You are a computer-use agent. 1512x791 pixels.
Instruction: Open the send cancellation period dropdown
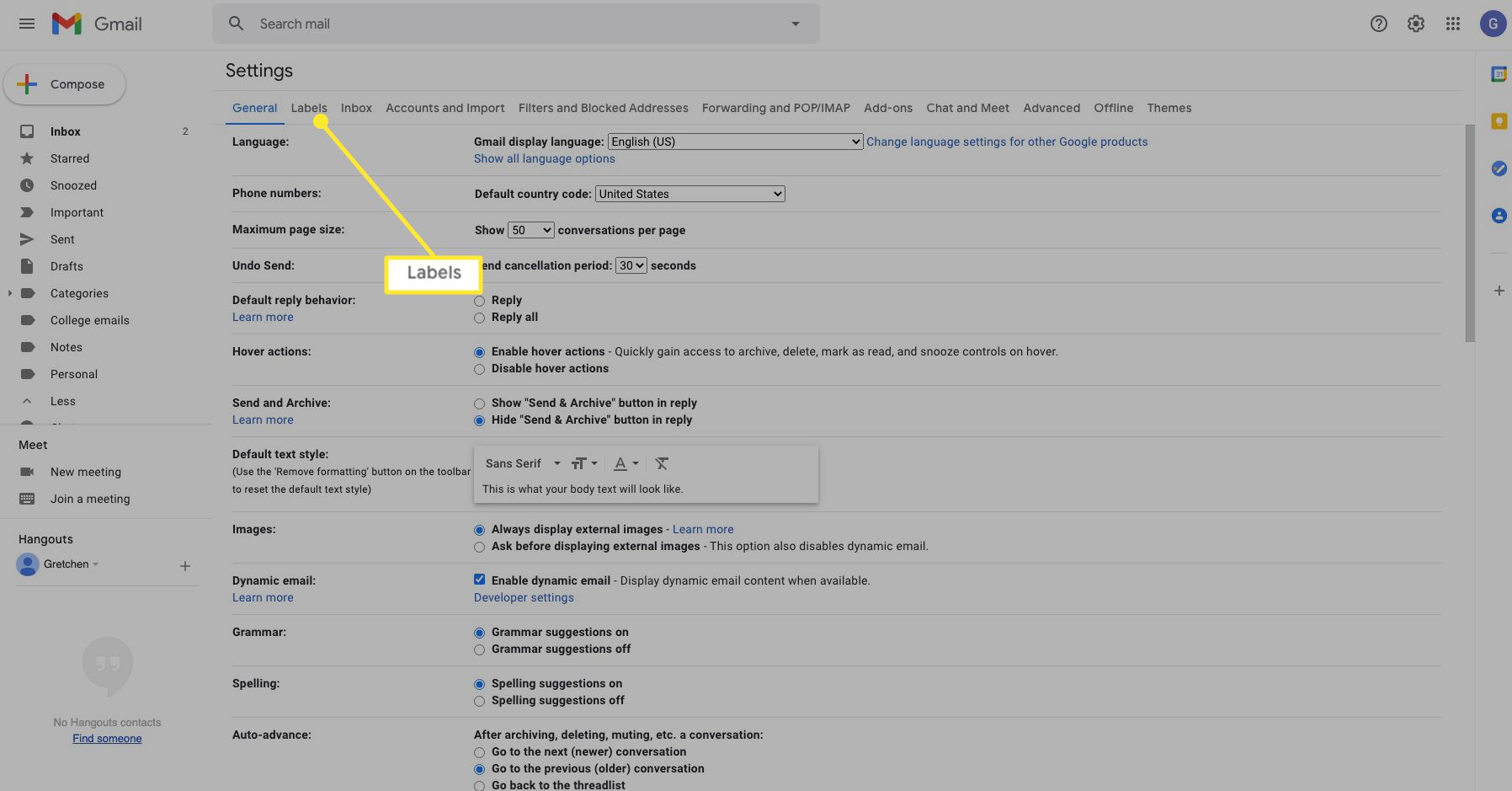(x=631, y=265)
